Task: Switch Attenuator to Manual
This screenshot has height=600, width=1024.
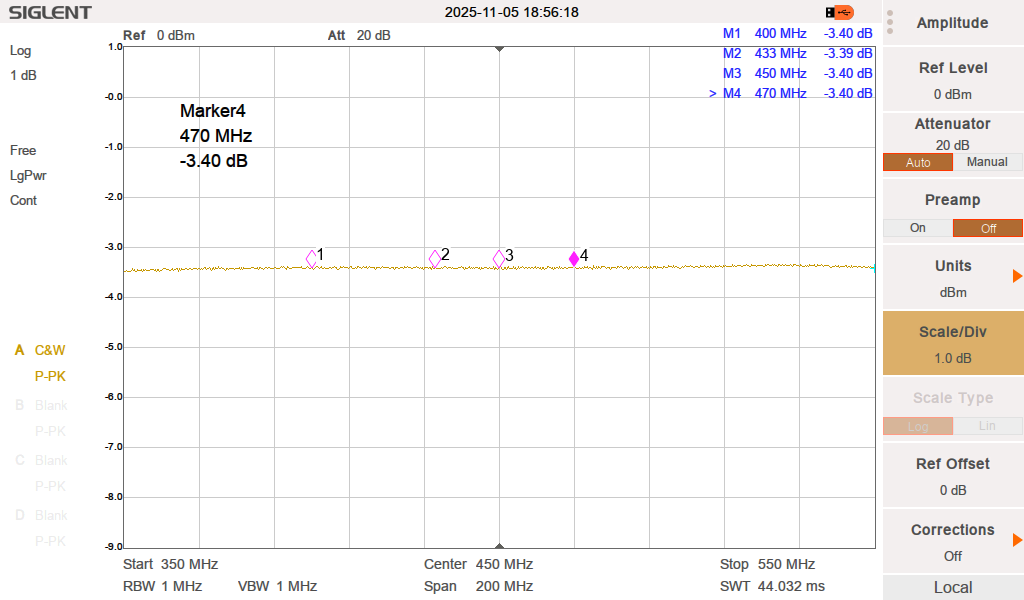Action: pos(987,162)
